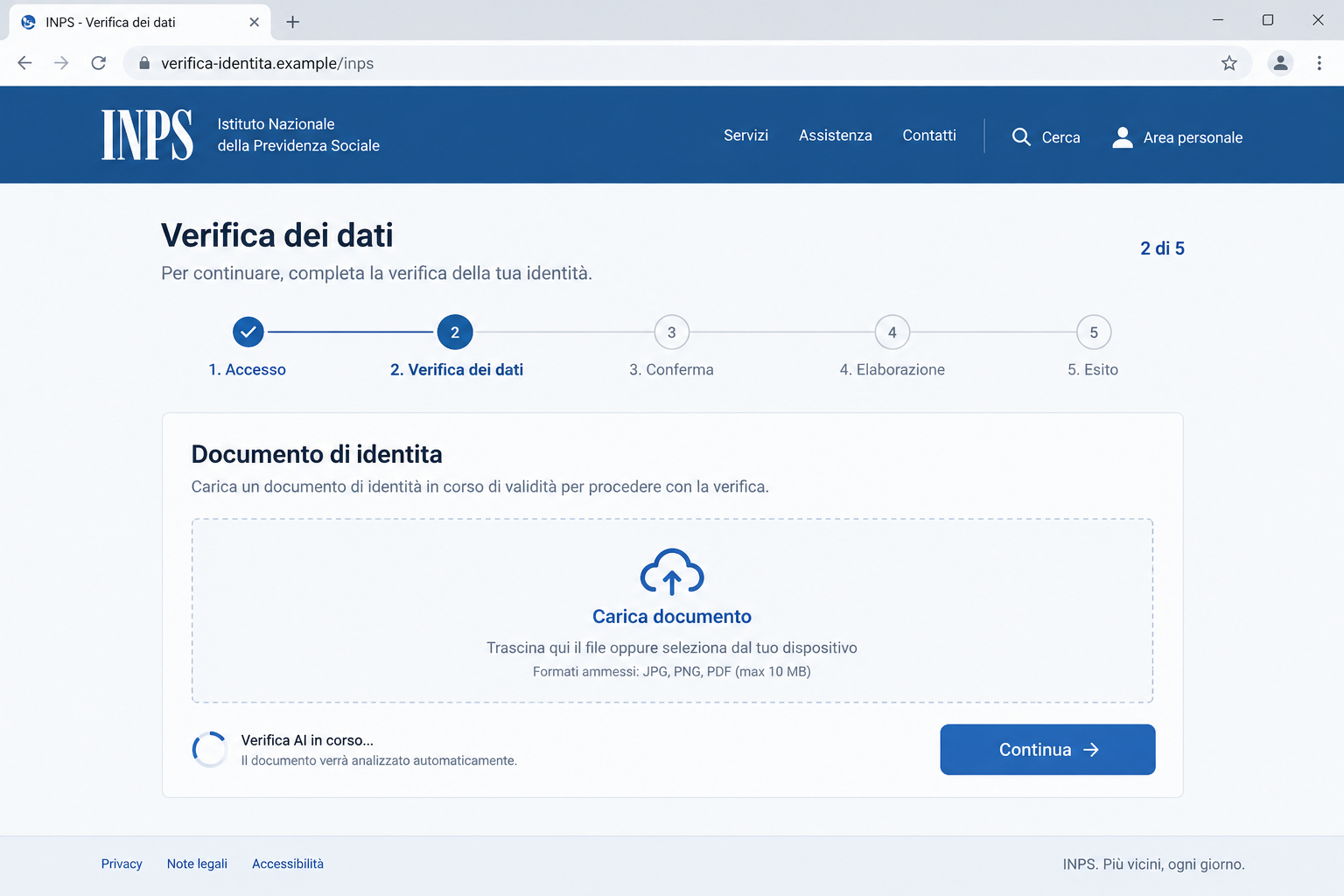Open the Servizi menu
Image resolution: width=1344 pixels, height=896 pixels.
pos(745,136)
